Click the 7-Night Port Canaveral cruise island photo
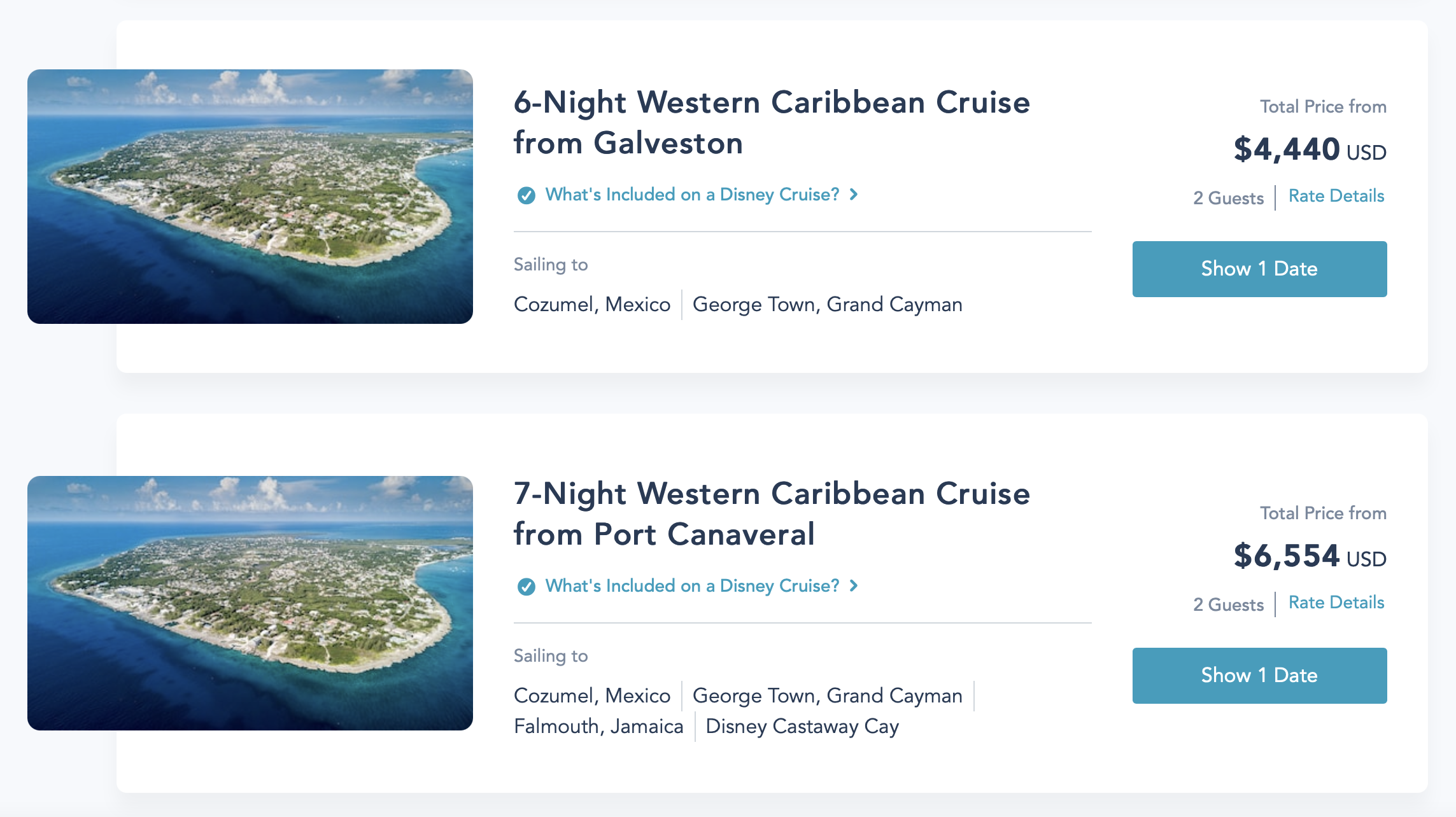 (x=250, y=603)
